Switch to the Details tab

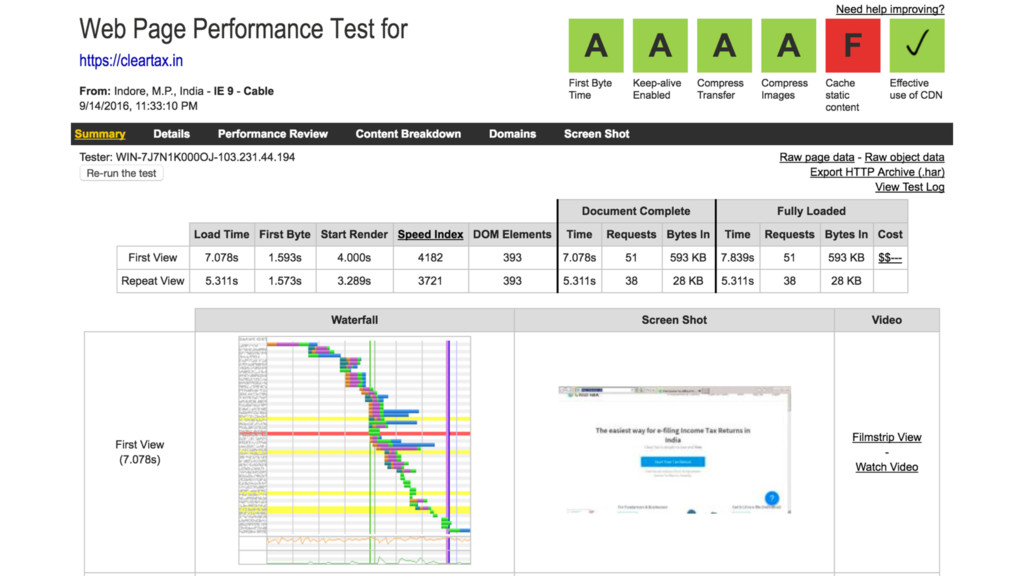(x=172, y=134)
